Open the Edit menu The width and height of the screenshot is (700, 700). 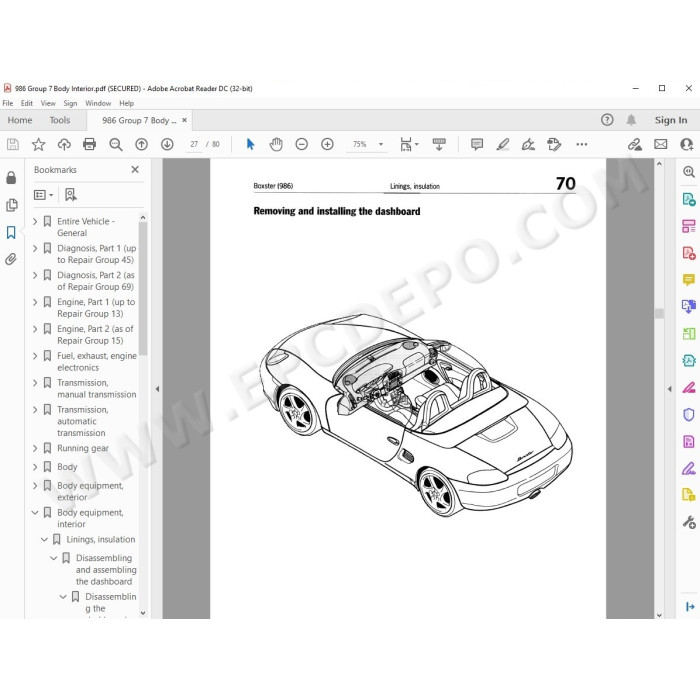point(27,103)
